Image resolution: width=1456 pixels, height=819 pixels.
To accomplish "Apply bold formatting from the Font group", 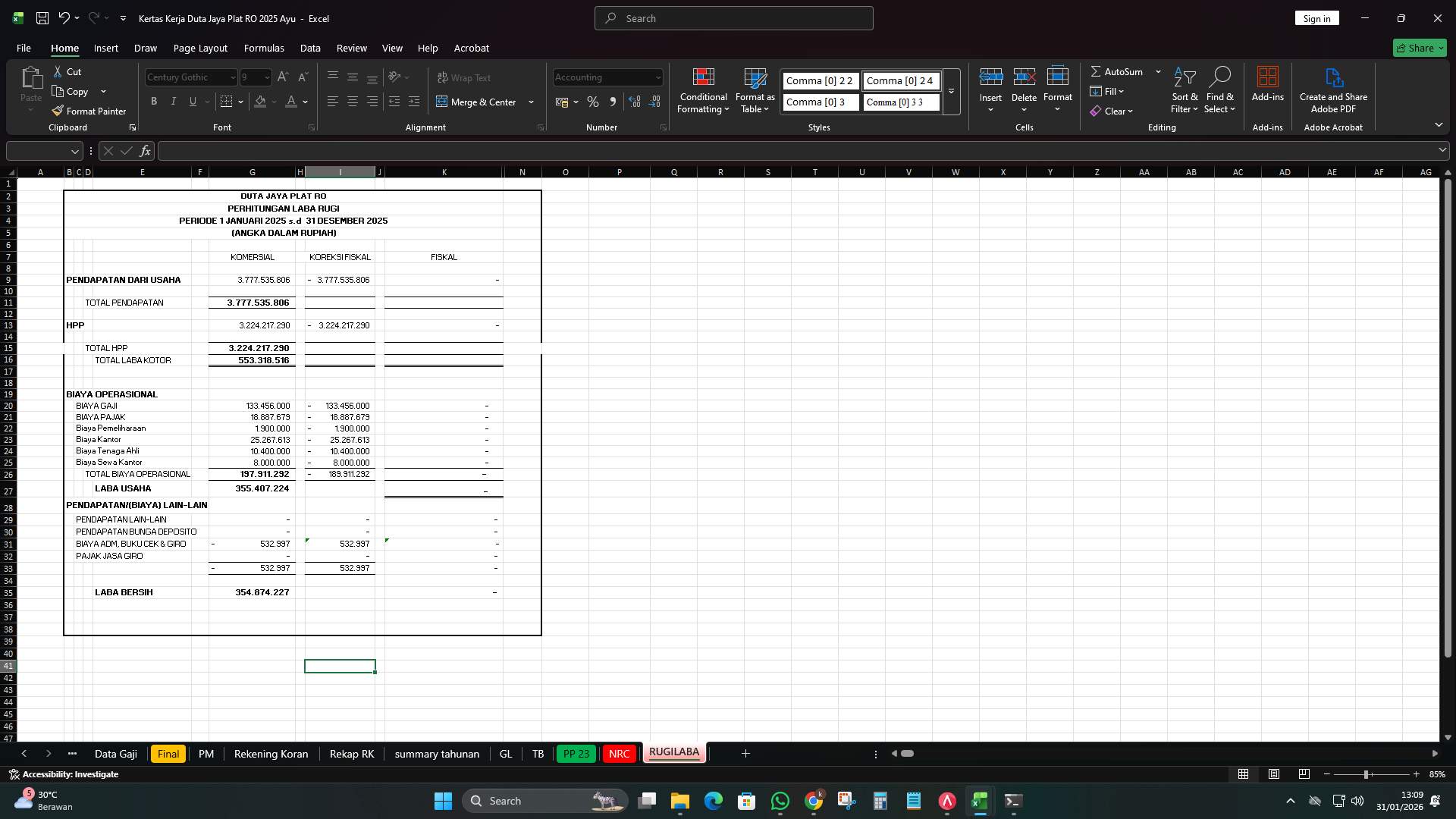I will (x=154, y=101).
